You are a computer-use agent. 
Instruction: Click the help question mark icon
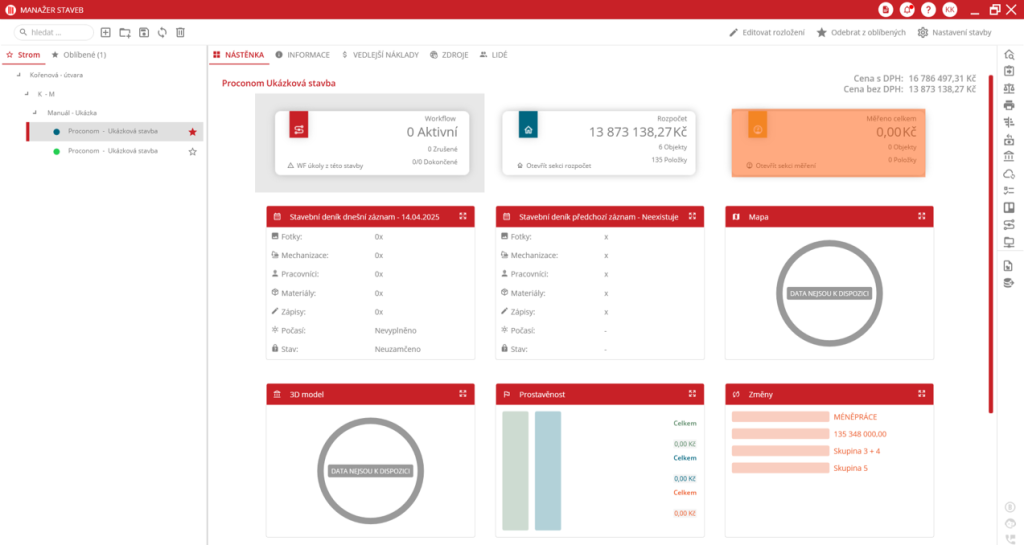(x=929, y=9)
